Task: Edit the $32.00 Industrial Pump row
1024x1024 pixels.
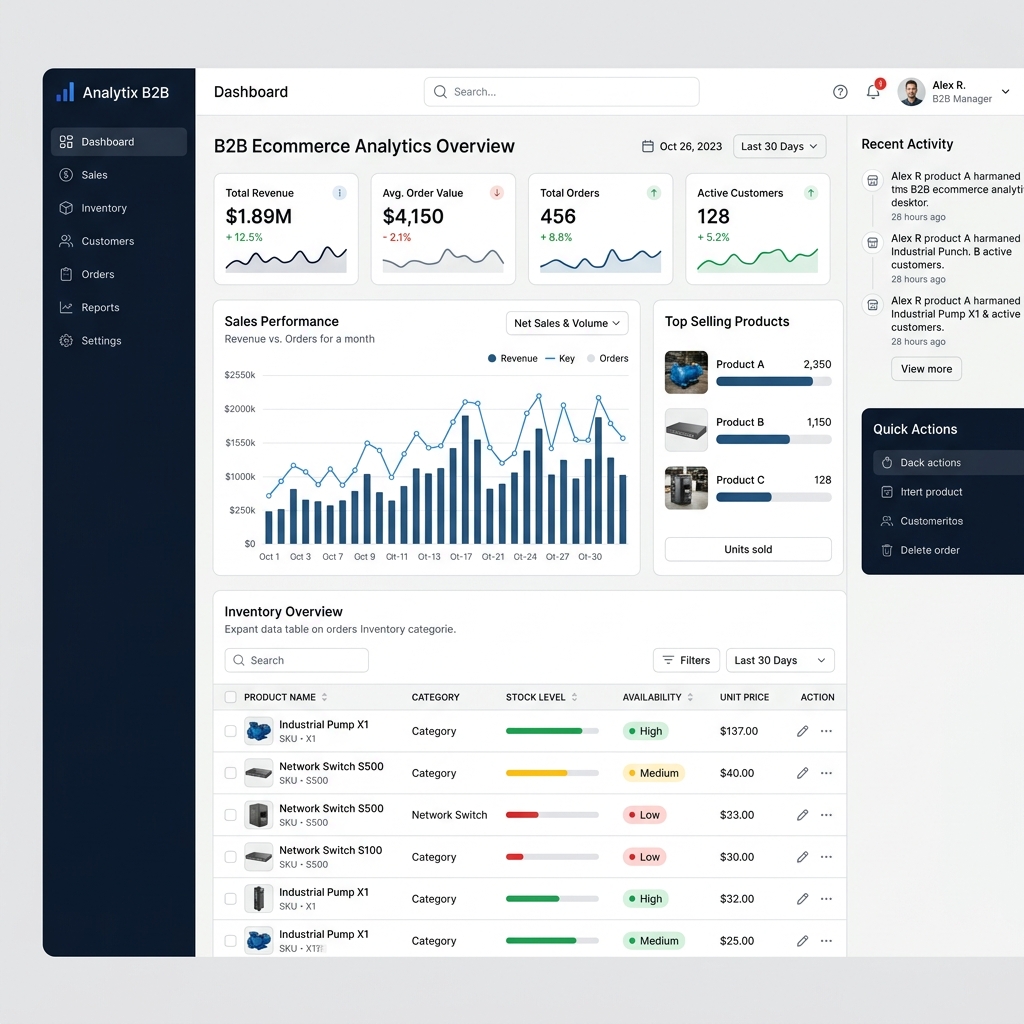Action: [803, 899]
